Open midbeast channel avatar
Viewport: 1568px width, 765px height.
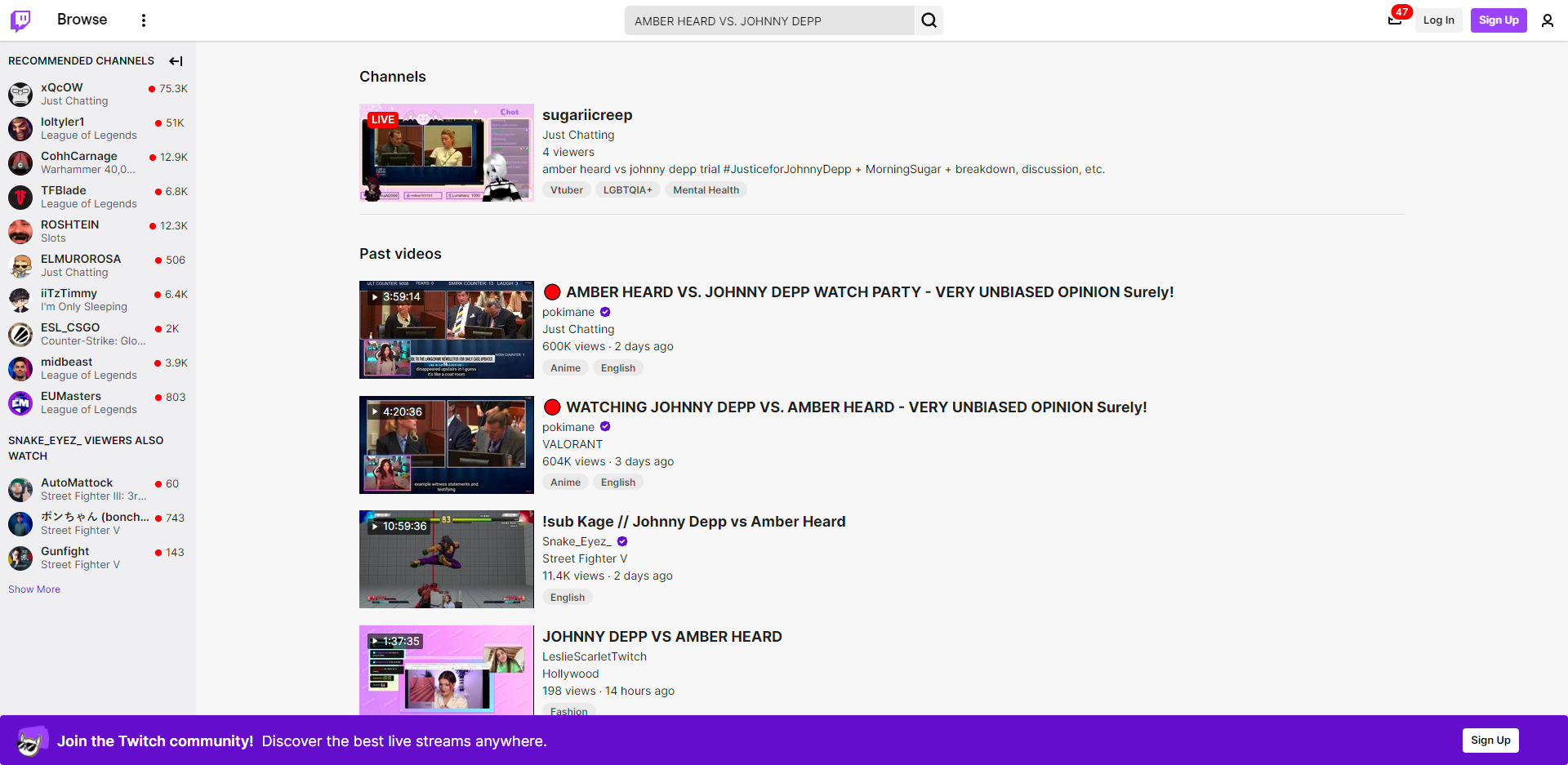point(20,368)
